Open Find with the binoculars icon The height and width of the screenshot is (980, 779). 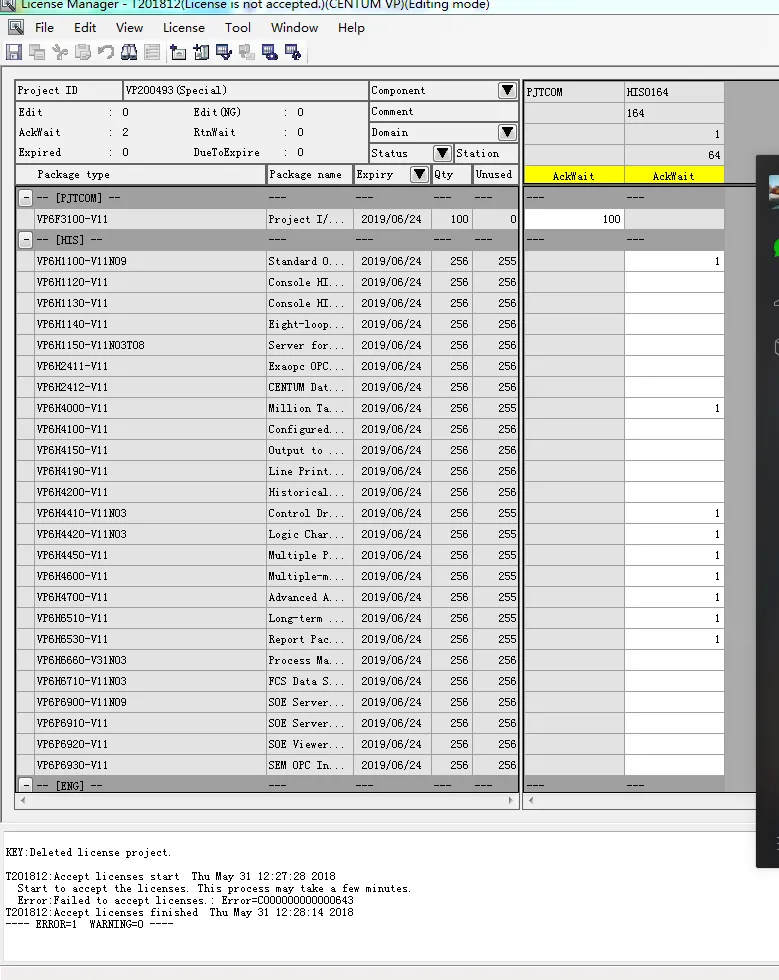pyautogui.click(x=129, y=52)
